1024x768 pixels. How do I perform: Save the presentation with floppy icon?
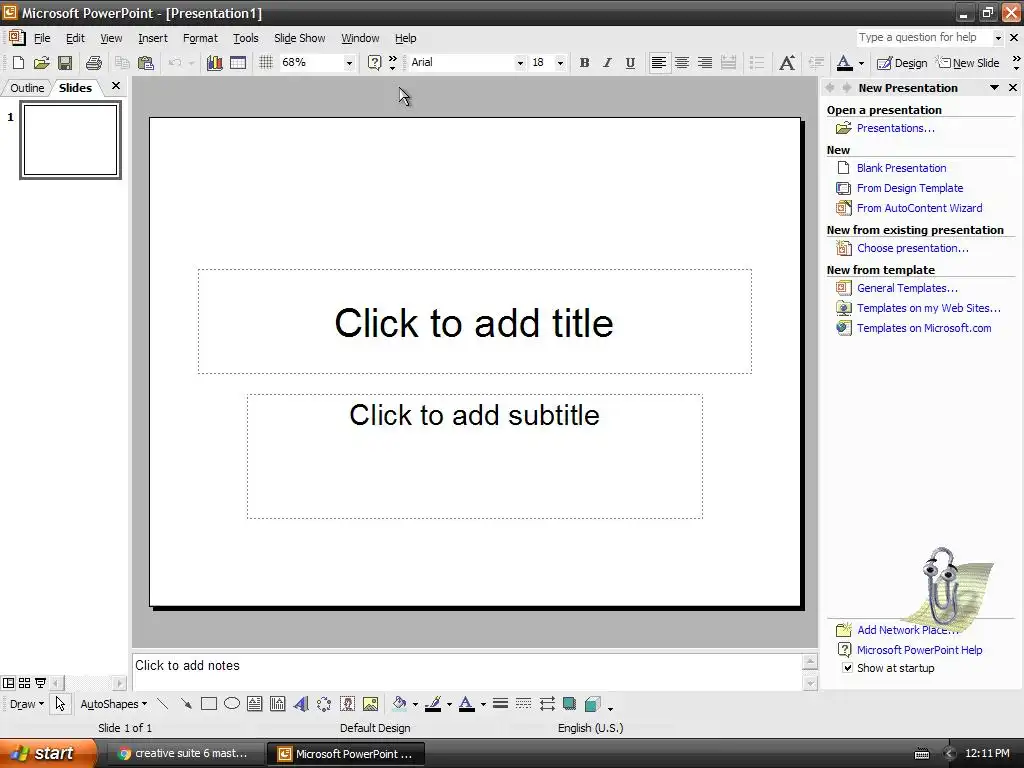click(x=65, y=63)
